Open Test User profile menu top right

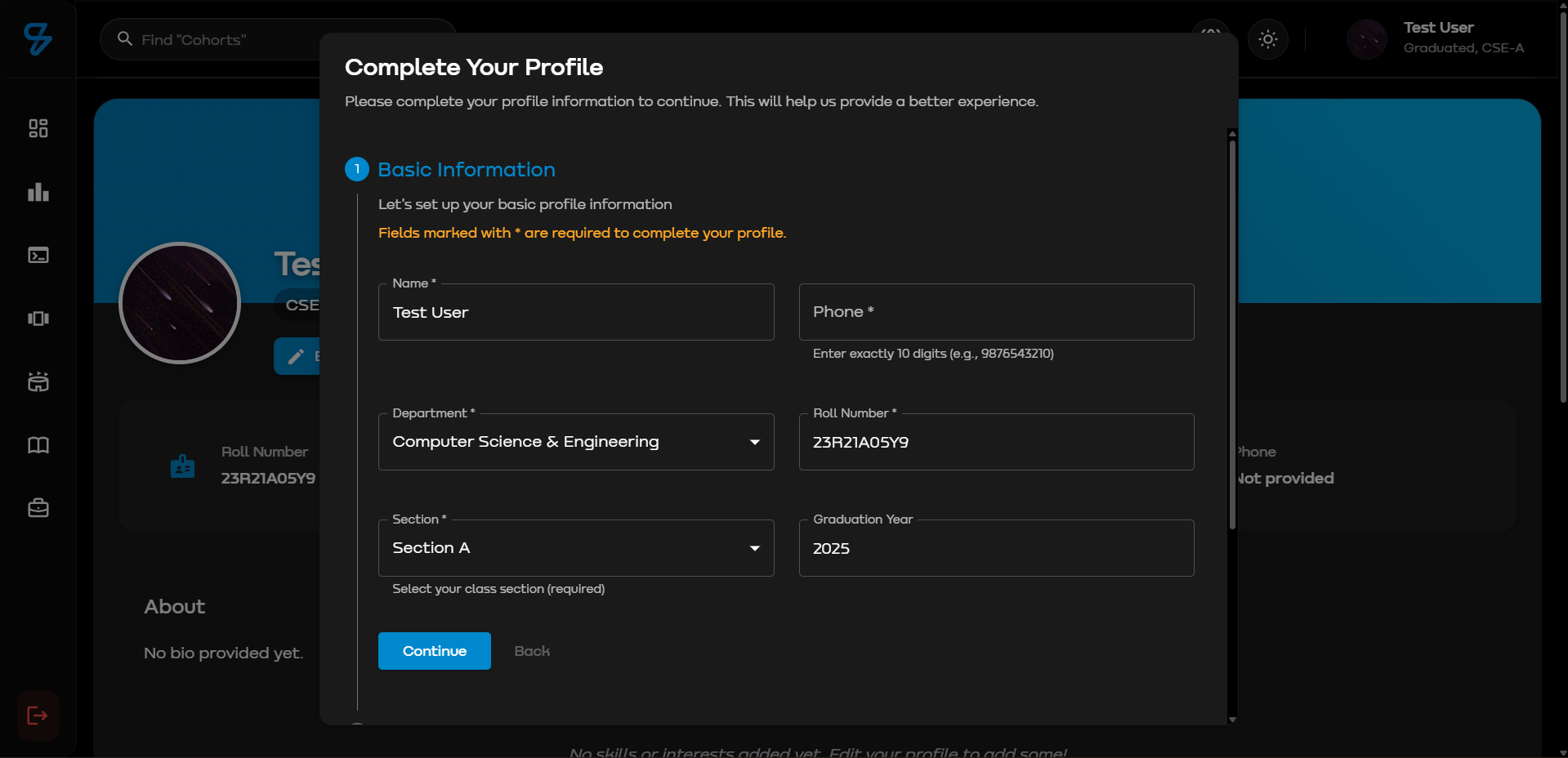pos(1438,38)
